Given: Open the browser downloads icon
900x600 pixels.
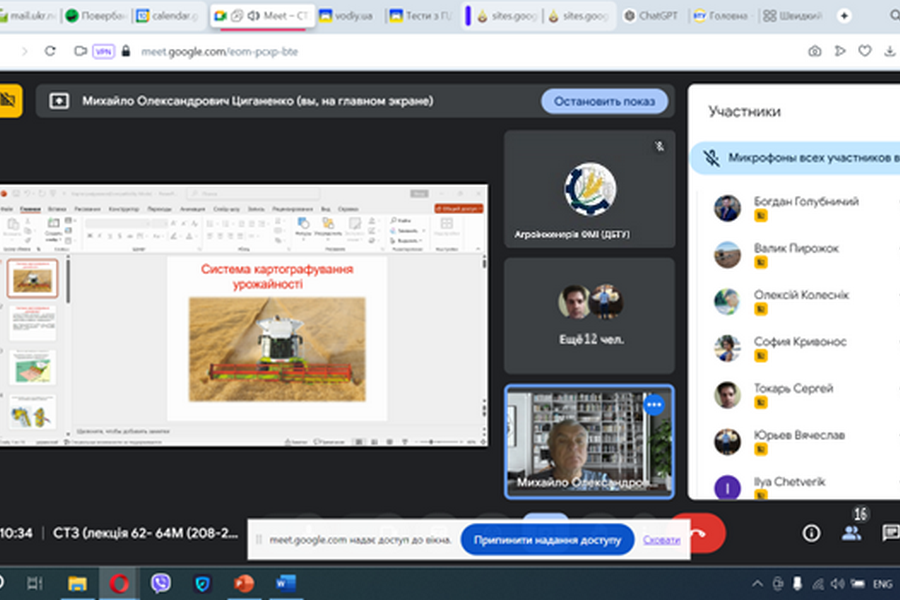Looking at the screenshot, I should coord(890,51).
